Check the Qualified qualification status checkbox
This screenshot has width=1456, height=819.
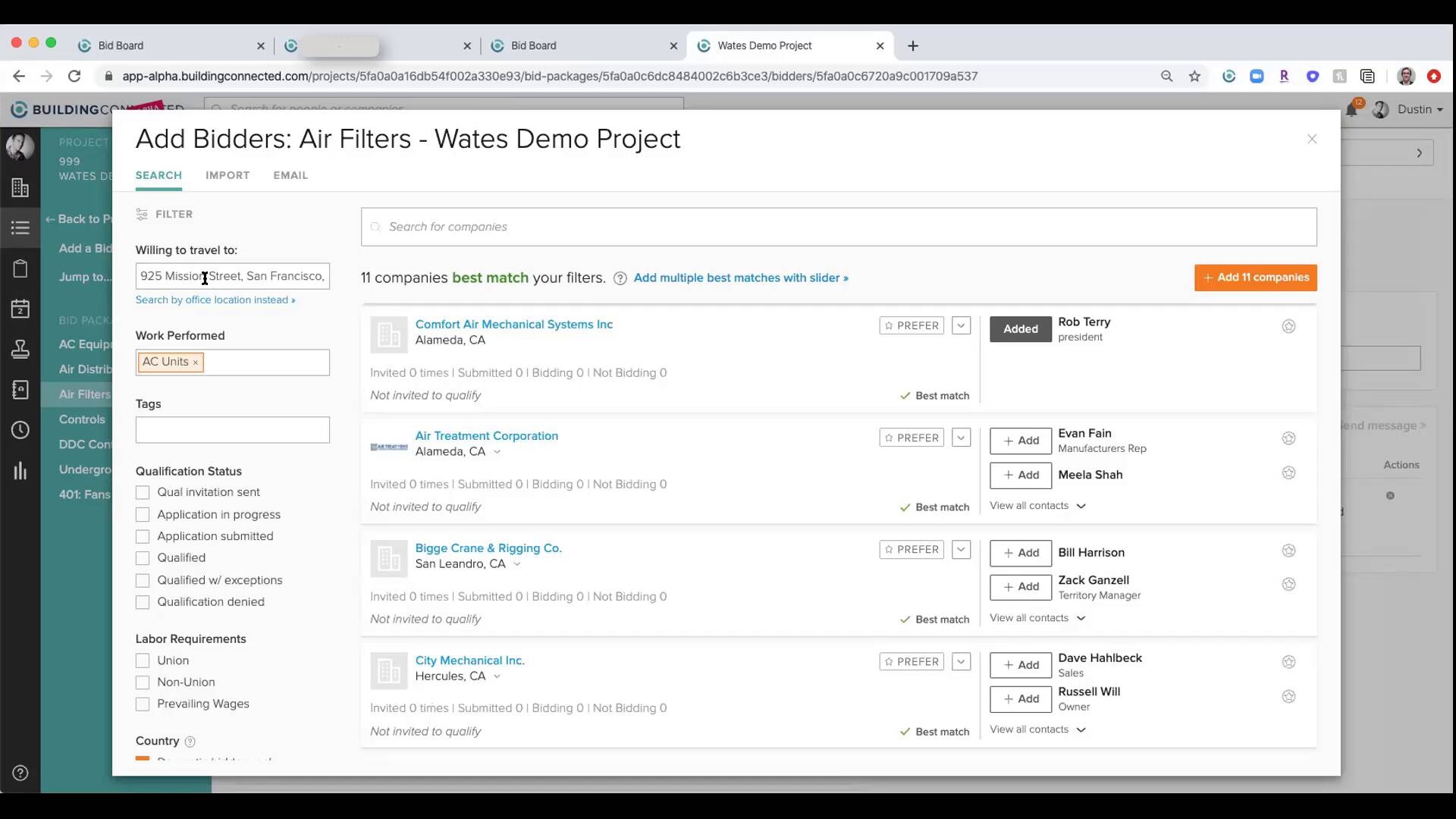click(x=143, y=557)
